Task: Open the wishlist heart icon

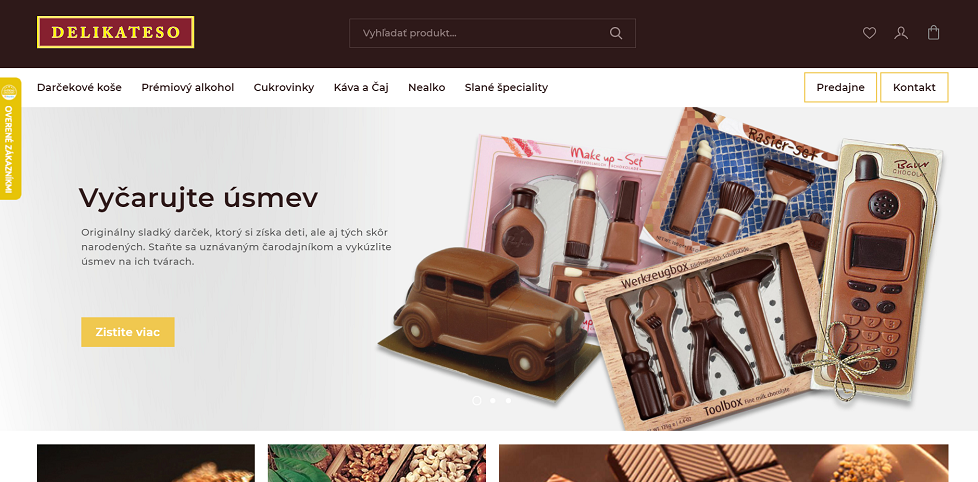Action: tap(869, 33)
